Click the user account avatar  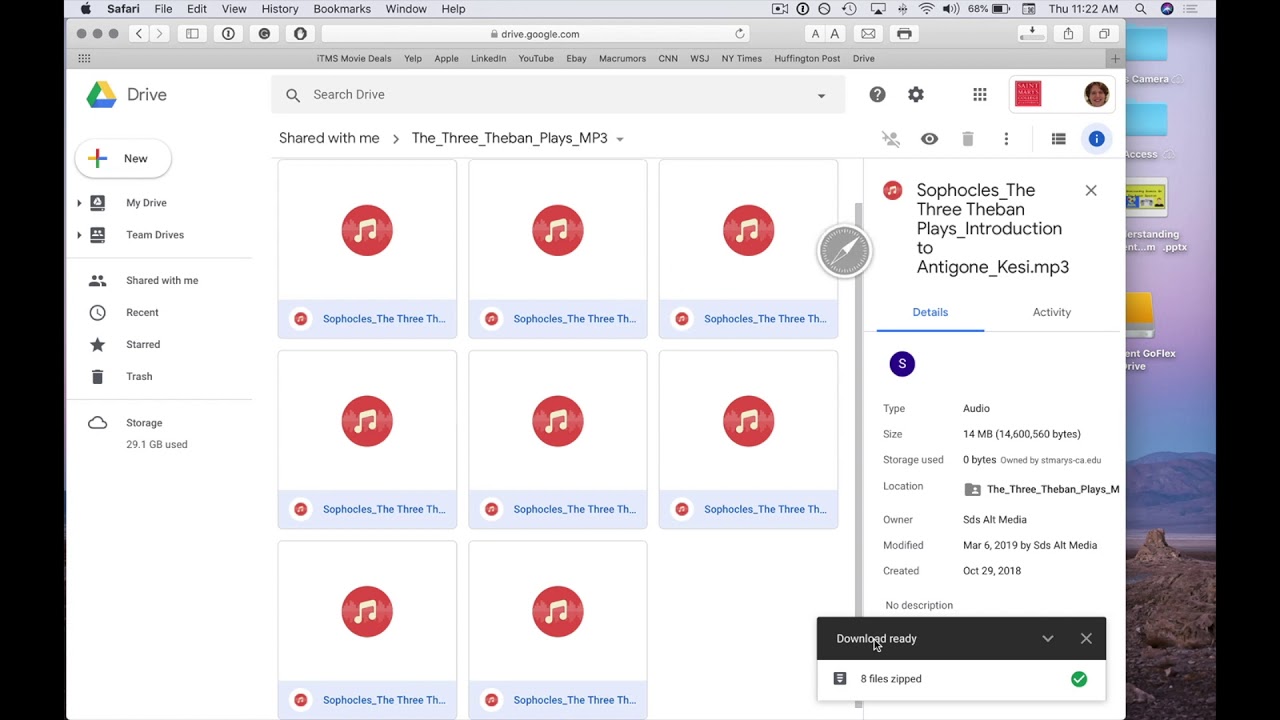[1097, 94]
